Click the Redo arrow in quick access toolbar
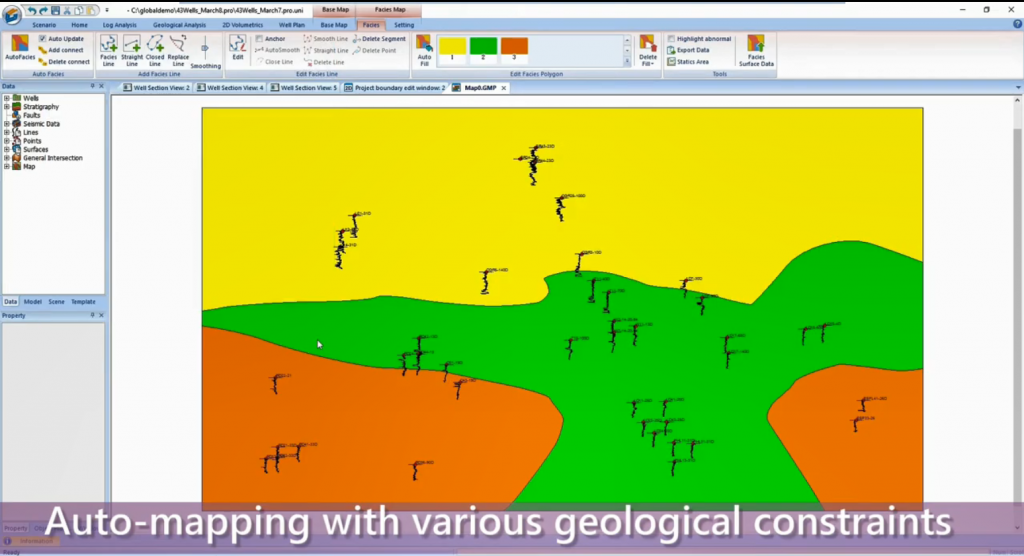The width and height of the screenshot is (1024, 556). click(43, 10)
